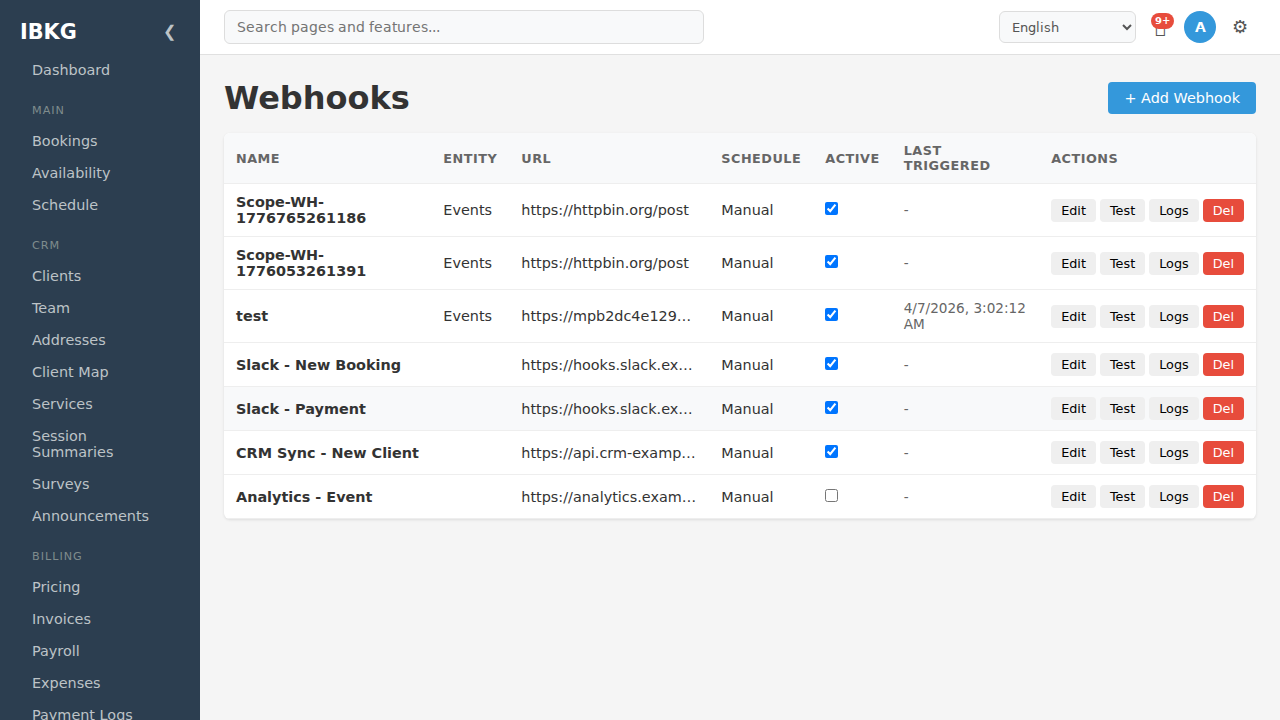Toggle Active for Slack - Payment

pos(831,408)
